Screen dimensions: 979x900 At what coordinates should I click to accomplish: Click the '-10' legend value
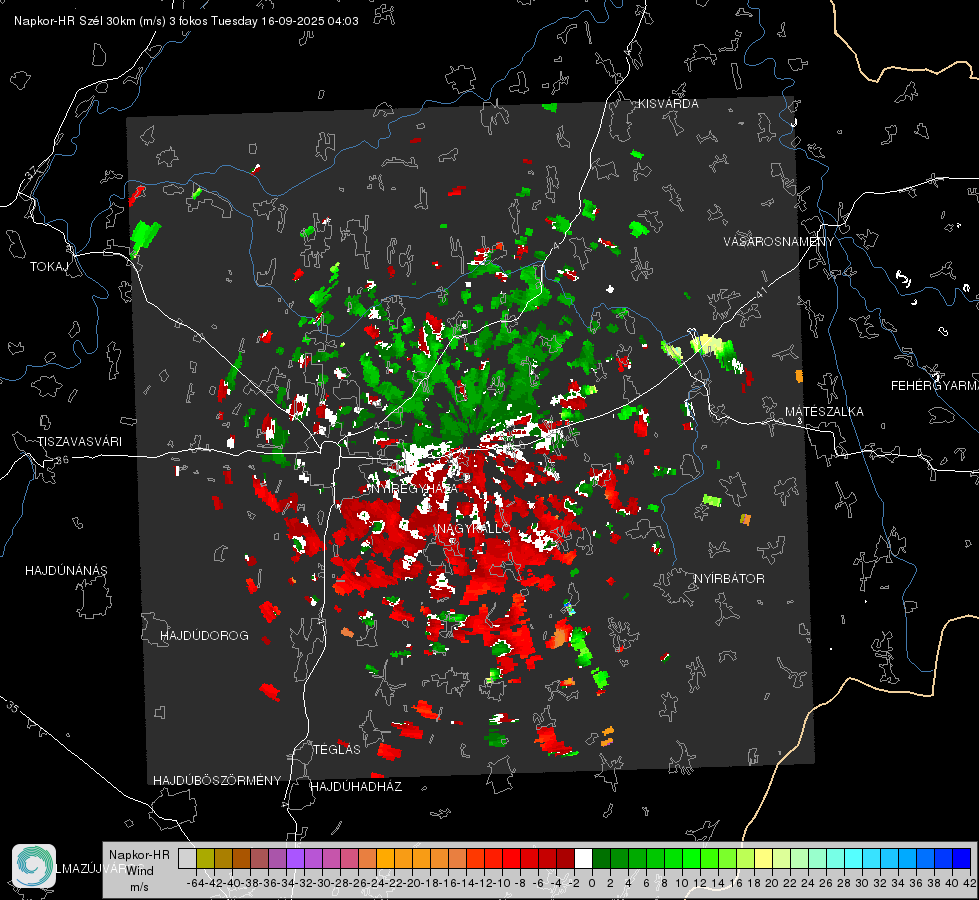[x=502, y=883]
